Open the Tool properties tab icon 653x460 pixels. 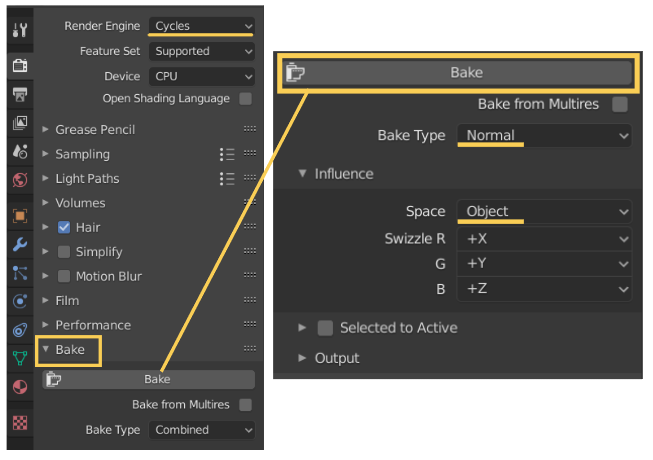click(20, 30)
